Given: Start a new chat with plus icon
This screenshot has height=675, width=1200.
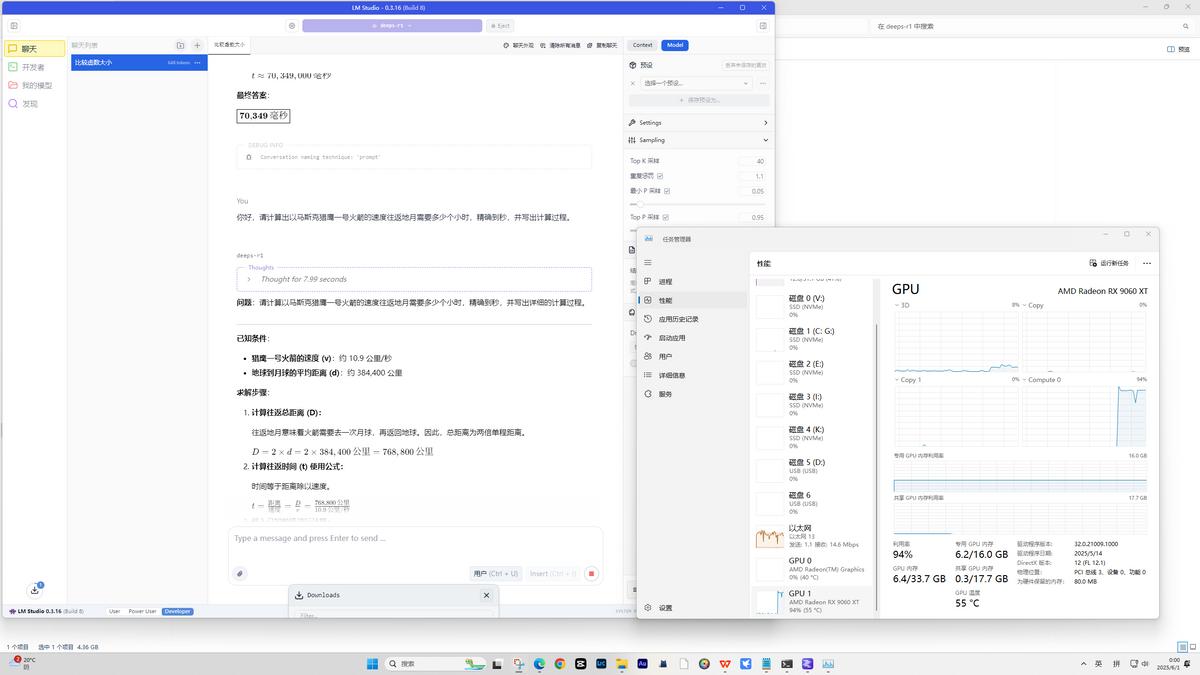Looking at the screenshot, I should pyautogui.click(x=197, y=45).
